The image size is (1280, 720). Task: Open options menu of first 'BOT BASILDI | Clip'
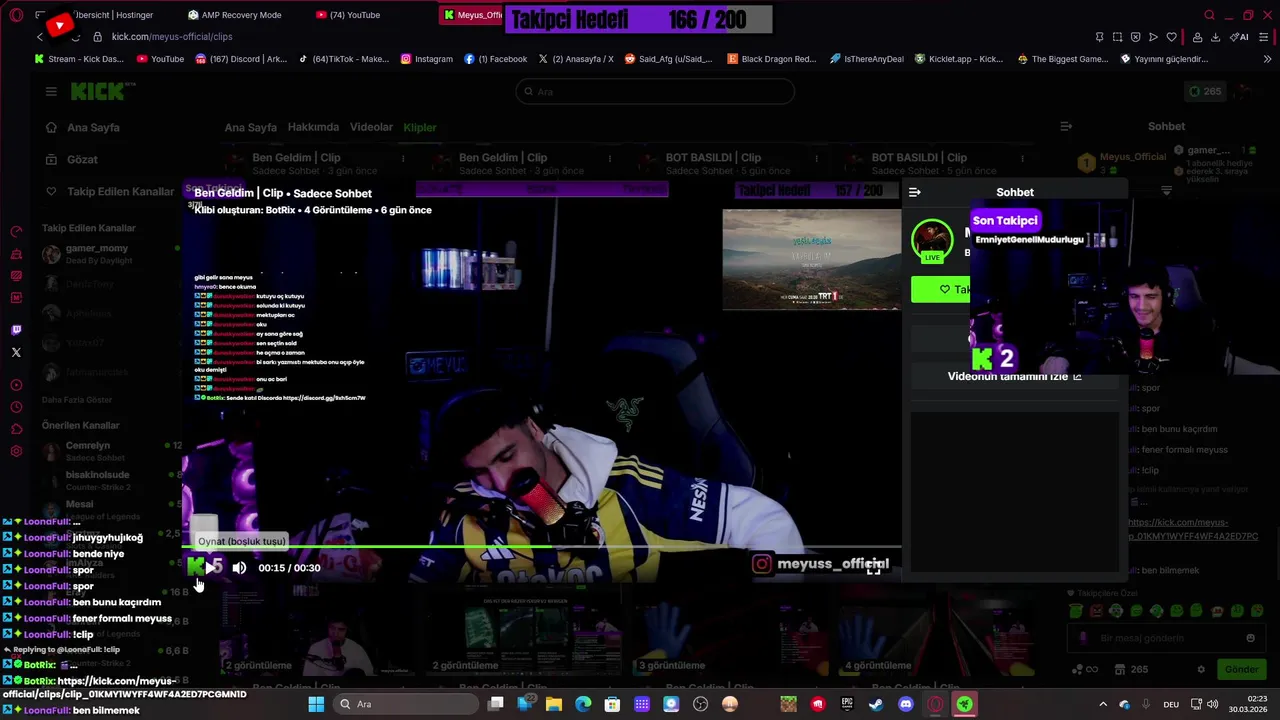click(817, 158)
